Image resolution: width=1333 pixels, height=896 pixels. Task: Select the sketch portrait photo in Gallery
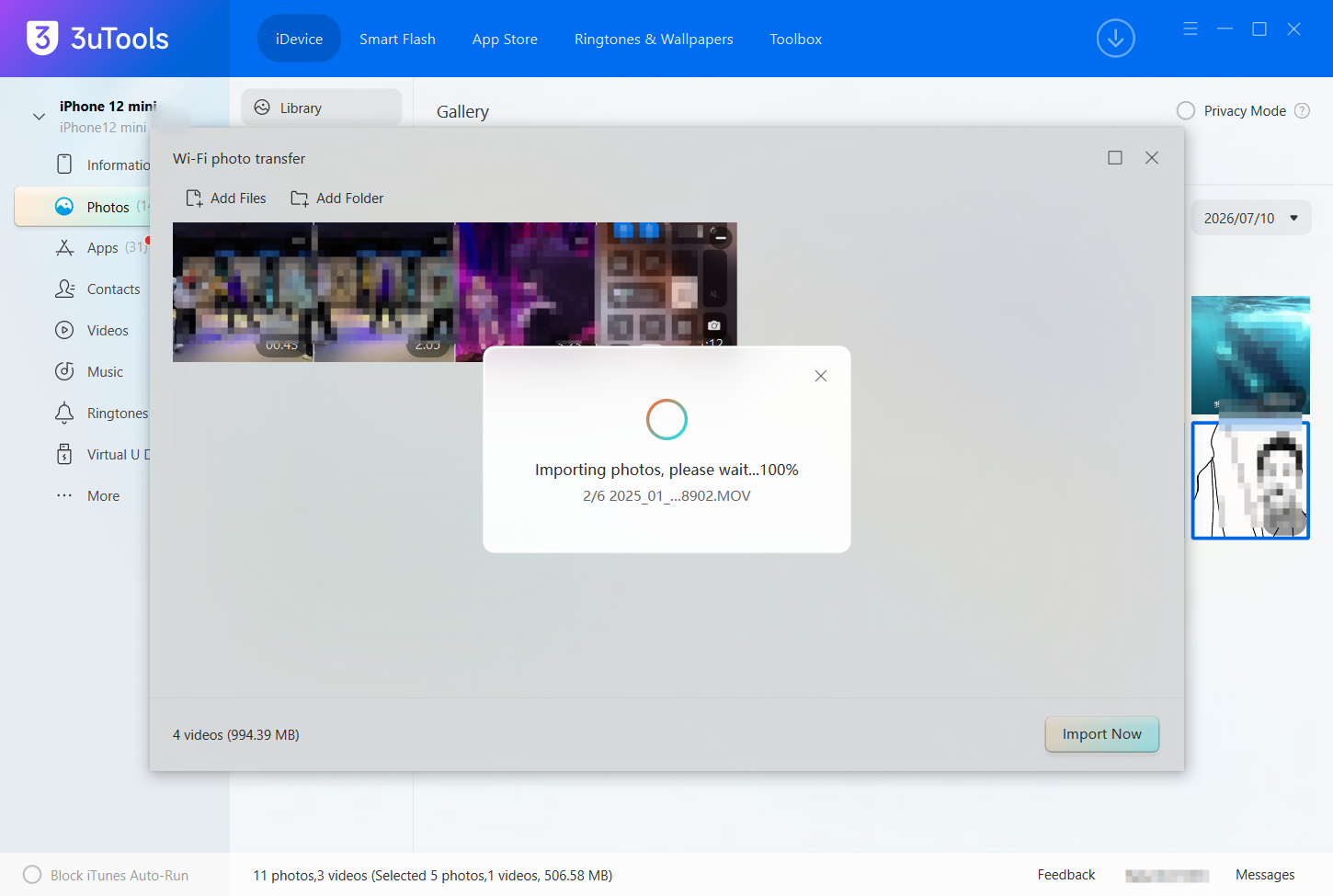(x=1250, y=481)
